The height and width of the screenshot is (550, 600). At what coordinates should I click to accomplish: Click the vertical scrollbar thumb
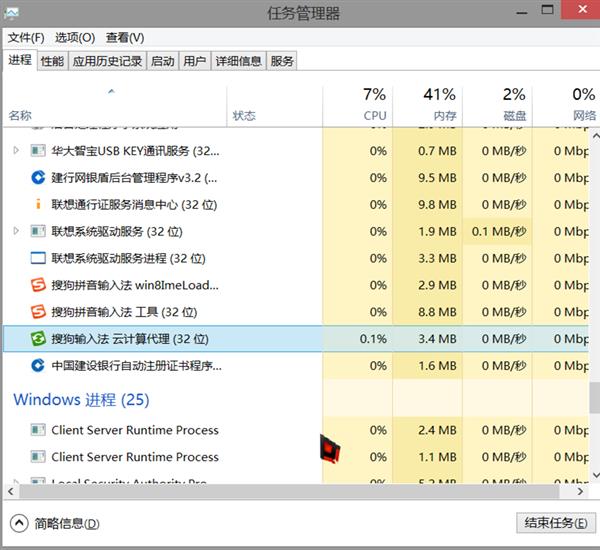[595, 397]
